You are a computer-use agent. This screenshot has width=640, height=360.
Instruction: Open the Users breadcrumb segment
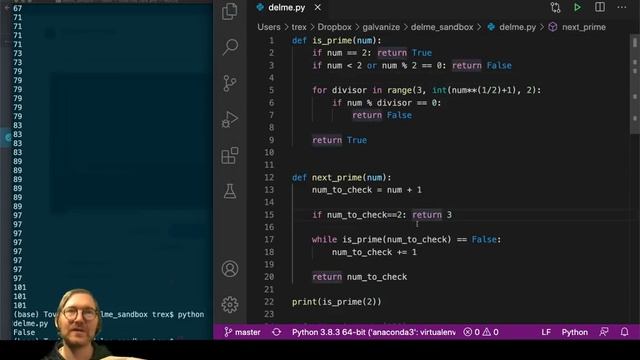pos(269,27)
